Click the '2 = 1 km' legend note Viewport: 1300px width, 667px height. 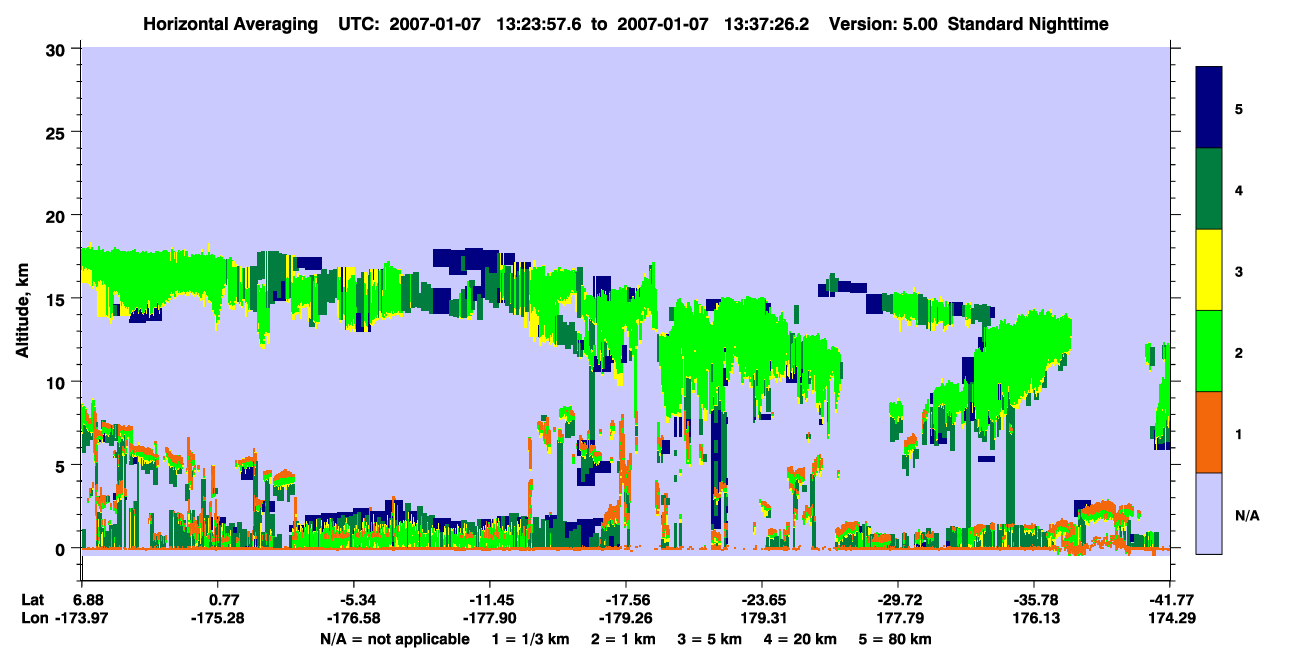(623, 639)
